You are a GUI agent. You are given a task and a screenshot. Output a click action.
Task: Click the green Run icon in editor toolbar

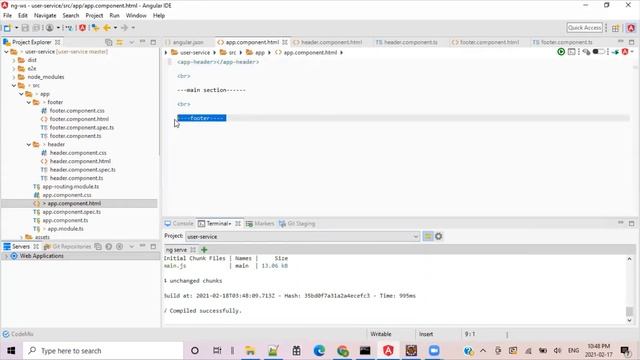tap(561, 52)
